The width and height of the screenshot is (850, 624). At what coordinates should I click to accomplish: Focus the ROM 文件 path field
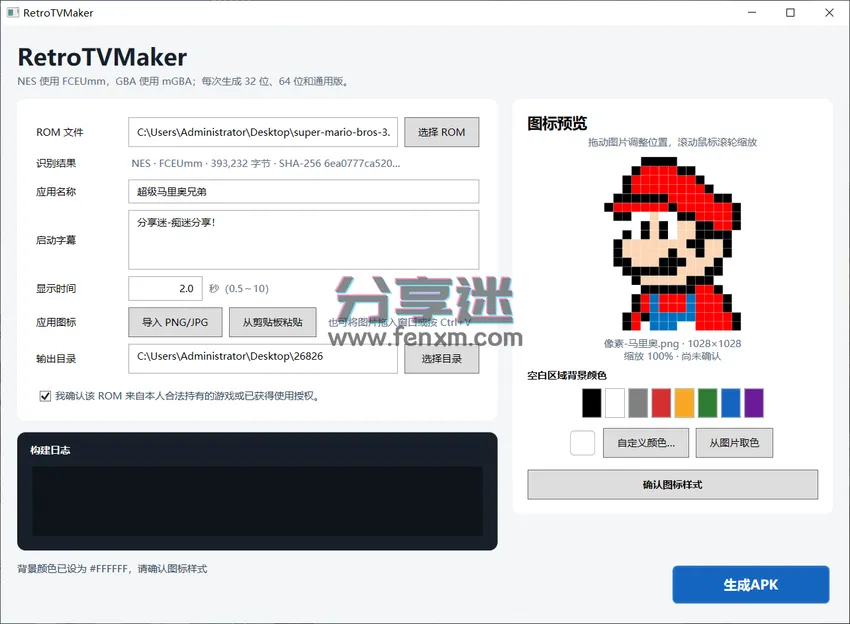263,132
